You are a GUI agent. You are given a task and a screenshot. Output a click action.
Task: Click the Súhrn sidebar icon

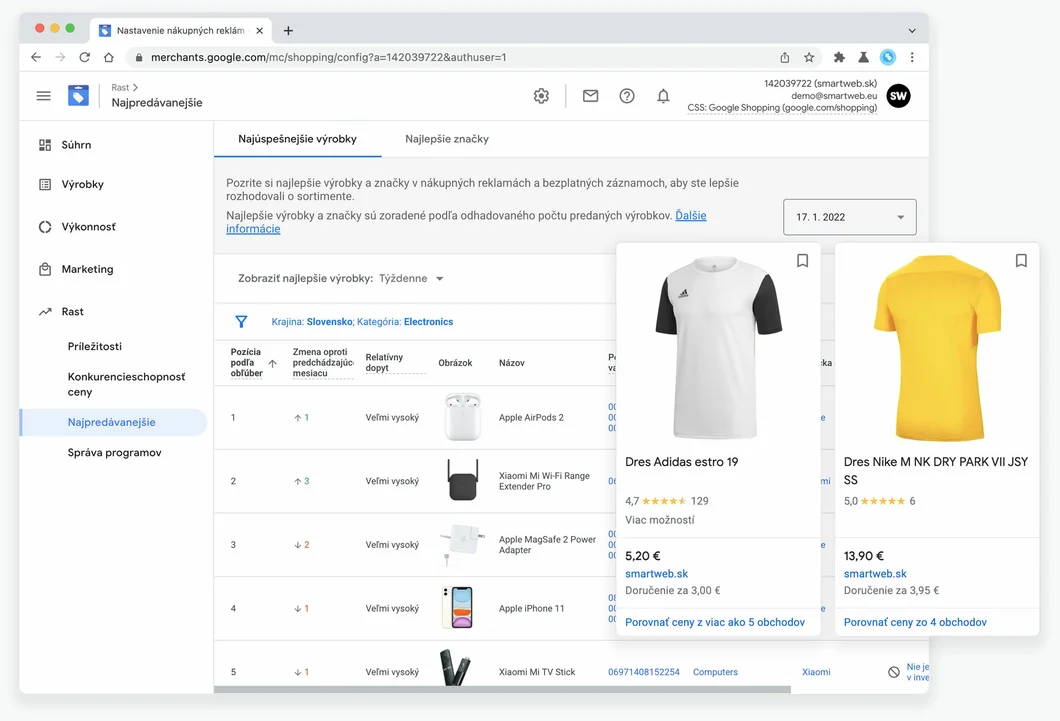(x=45, y=145)
